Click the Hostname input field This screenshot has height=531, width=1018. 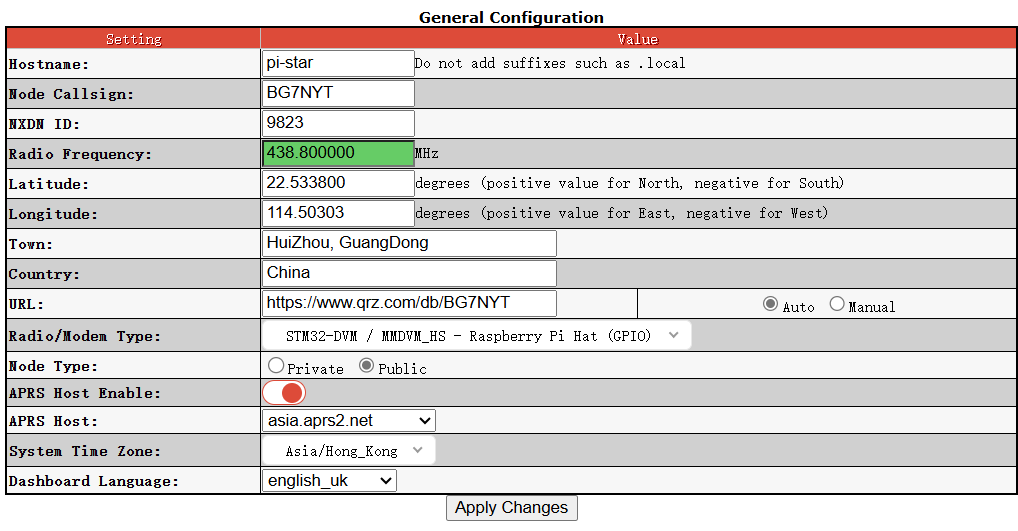coord(338,63)
